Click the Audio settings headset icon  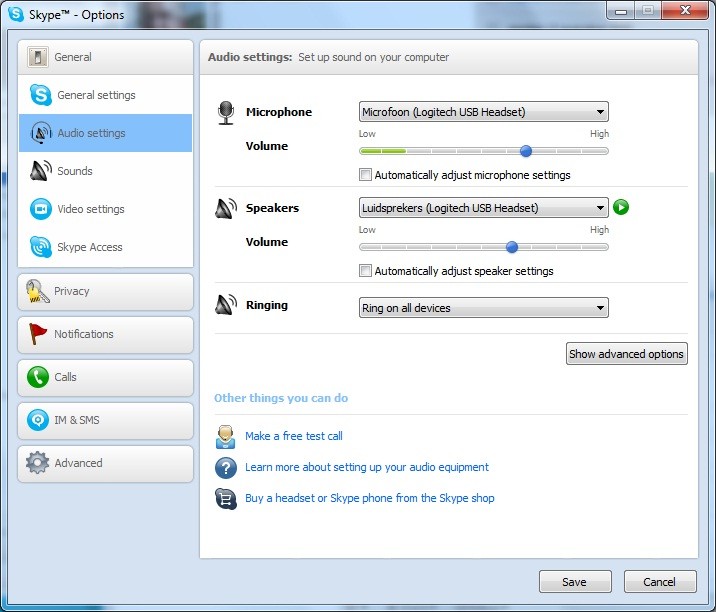[41, 133]
